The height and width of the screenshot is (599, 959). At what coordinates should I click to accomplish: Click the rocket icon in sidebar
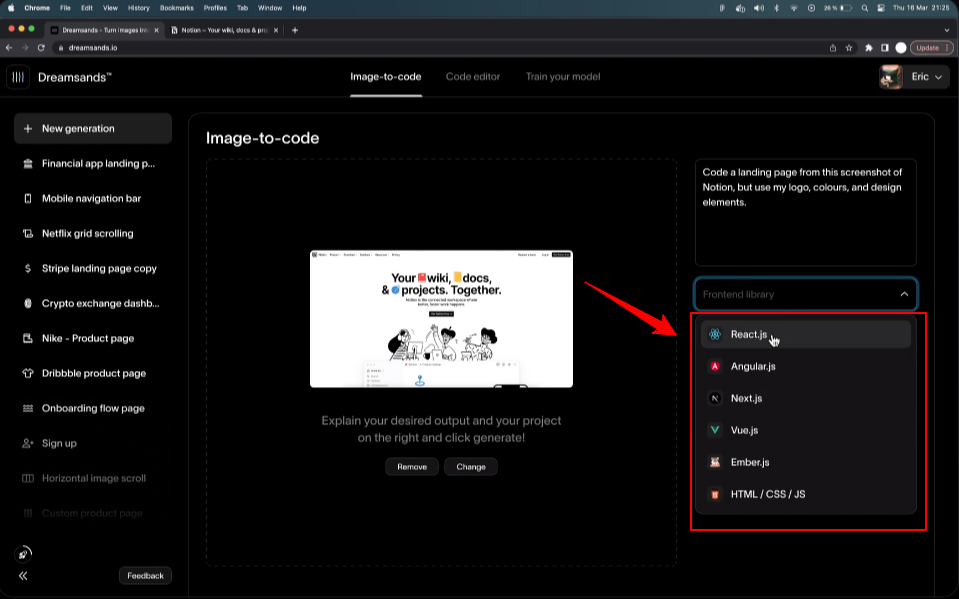pyautogui.click(x=24, y=553)
